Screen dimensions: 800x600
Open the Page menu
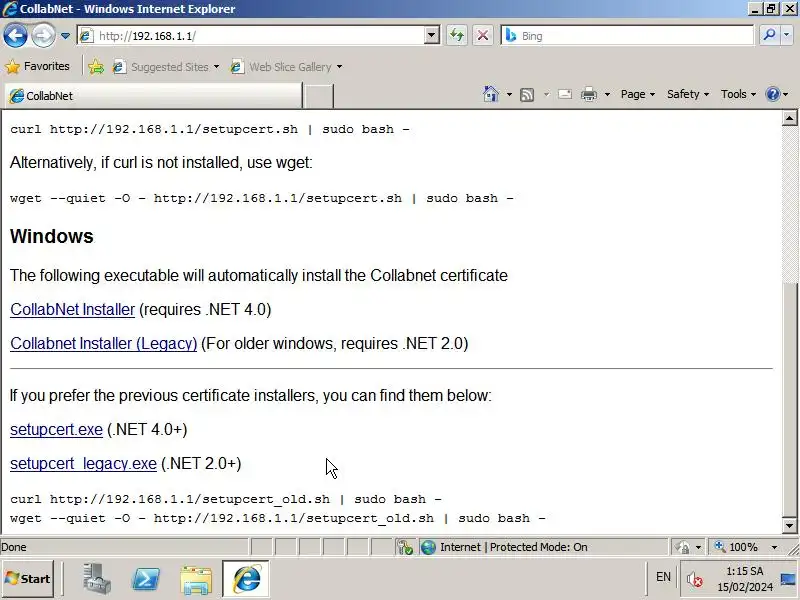click(x=638, y=94)
